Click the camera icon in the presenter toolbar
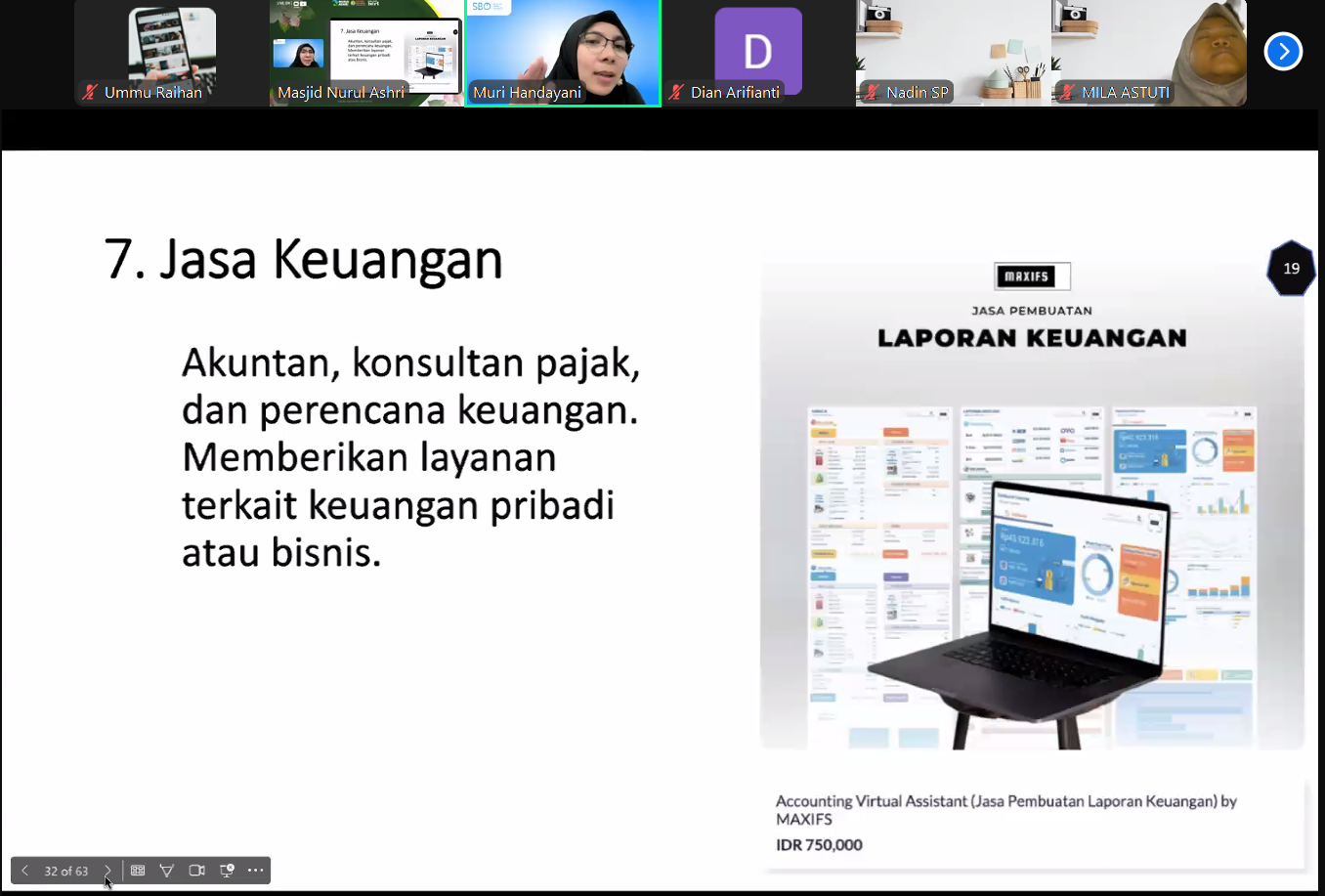Screen dimensions: 1325x896 (196, 870)
